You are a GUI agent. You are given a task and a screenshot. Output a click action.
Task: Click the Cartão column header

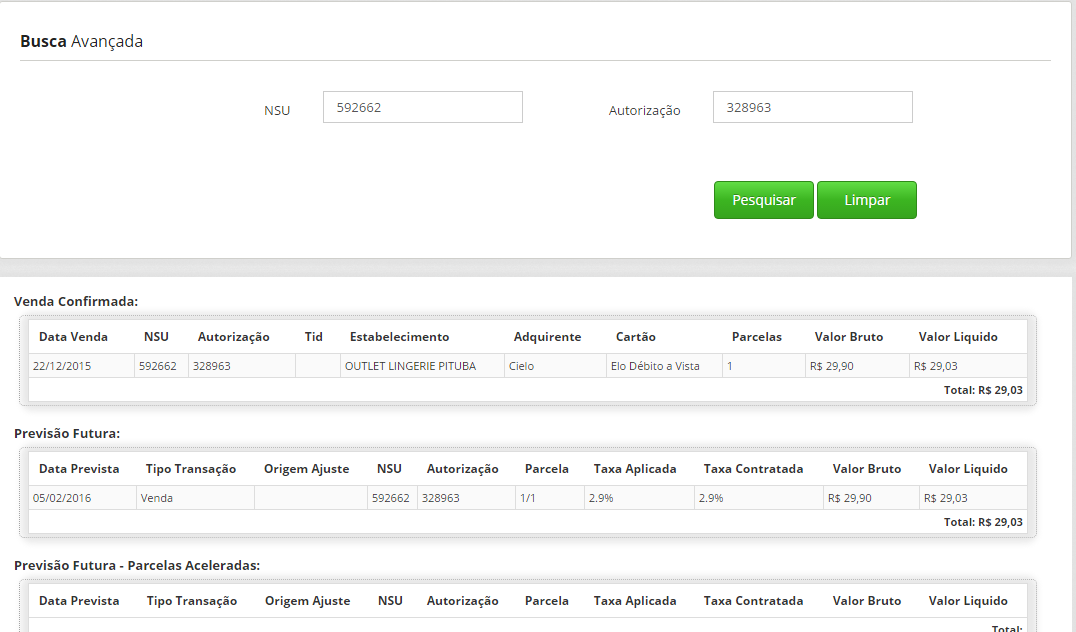(x=635, y=337)
